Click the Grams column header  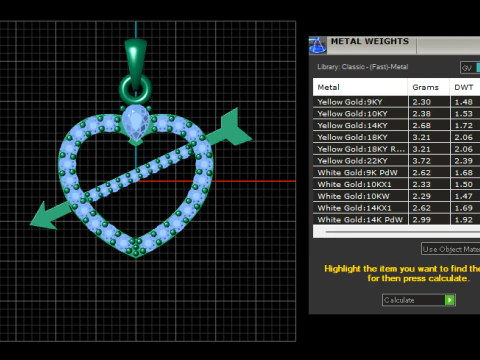click(428, 87)
